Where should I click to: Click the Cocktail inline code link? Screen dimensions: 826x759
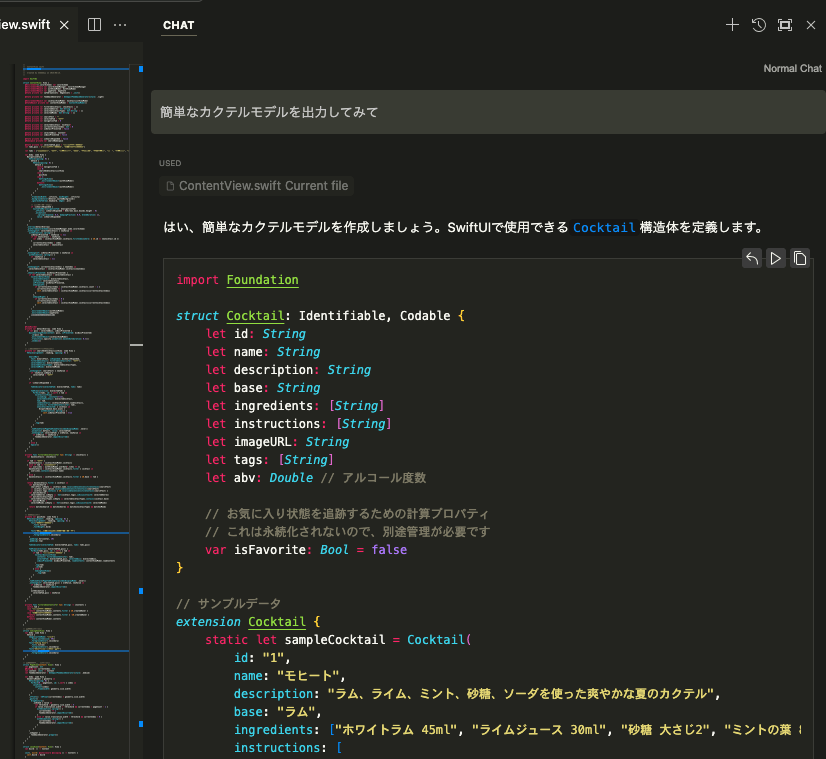click(x=604, y=228)
